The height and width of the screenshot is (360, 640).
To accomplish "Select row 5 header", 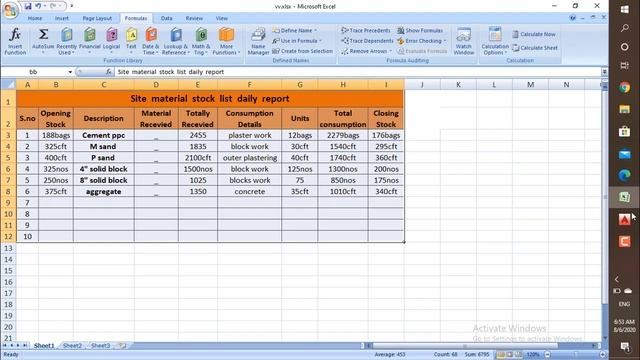I will tap(8, 158).
